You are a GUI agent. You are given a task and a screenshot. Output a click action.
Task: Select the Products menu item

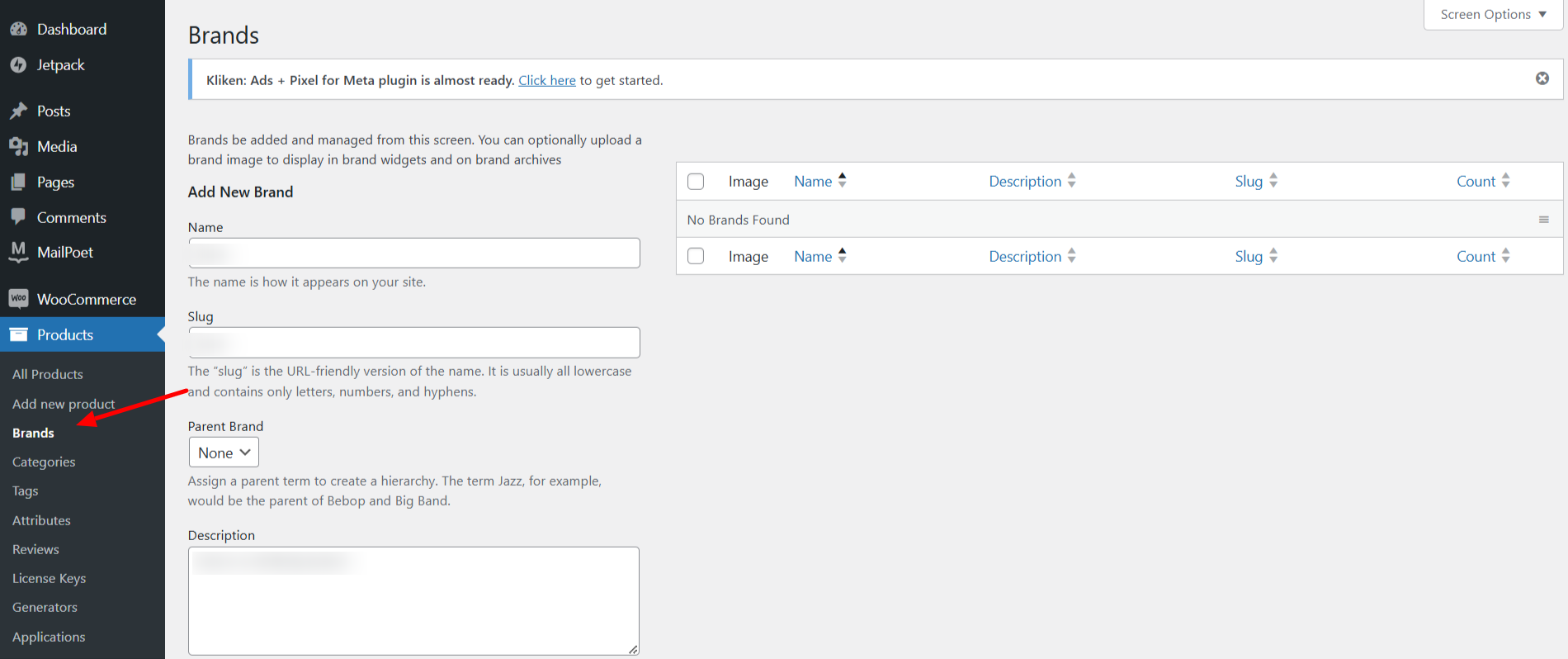click(65, 334)
